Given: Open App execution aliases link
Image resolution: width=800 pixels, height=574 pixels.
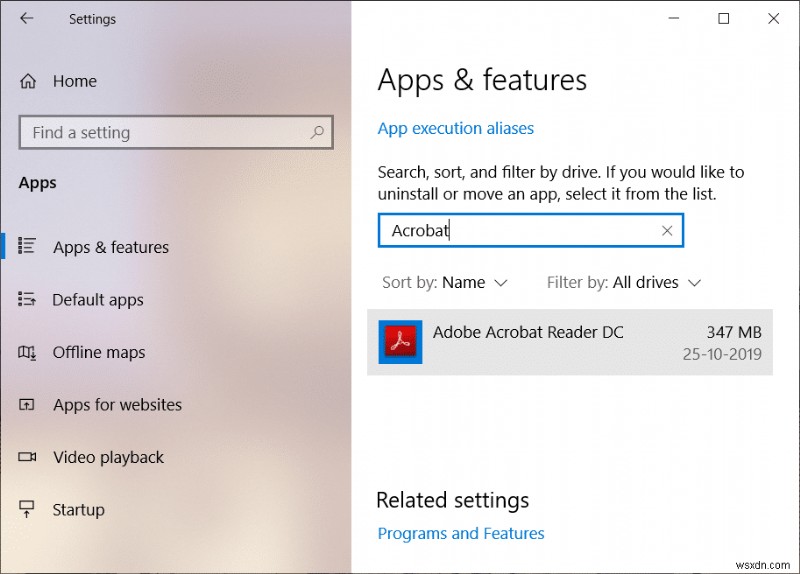Looking at the screenshot, I should [456, 128].
